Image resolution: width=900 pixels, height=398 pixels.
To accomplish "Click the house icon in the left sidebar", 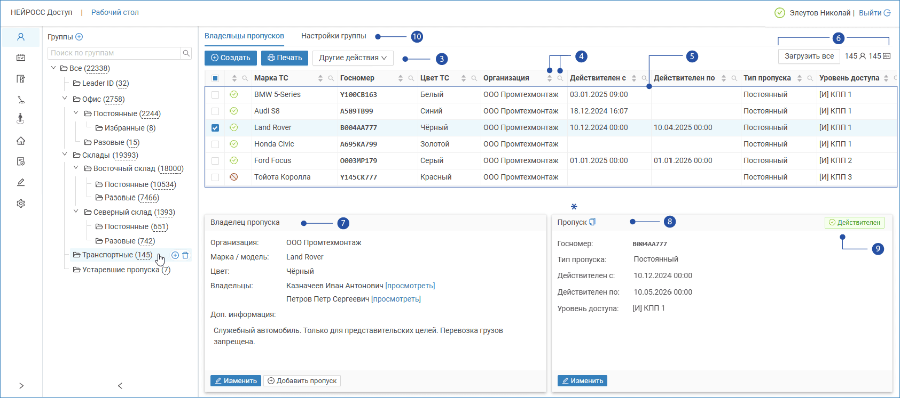I will click(x=21, y=141).
